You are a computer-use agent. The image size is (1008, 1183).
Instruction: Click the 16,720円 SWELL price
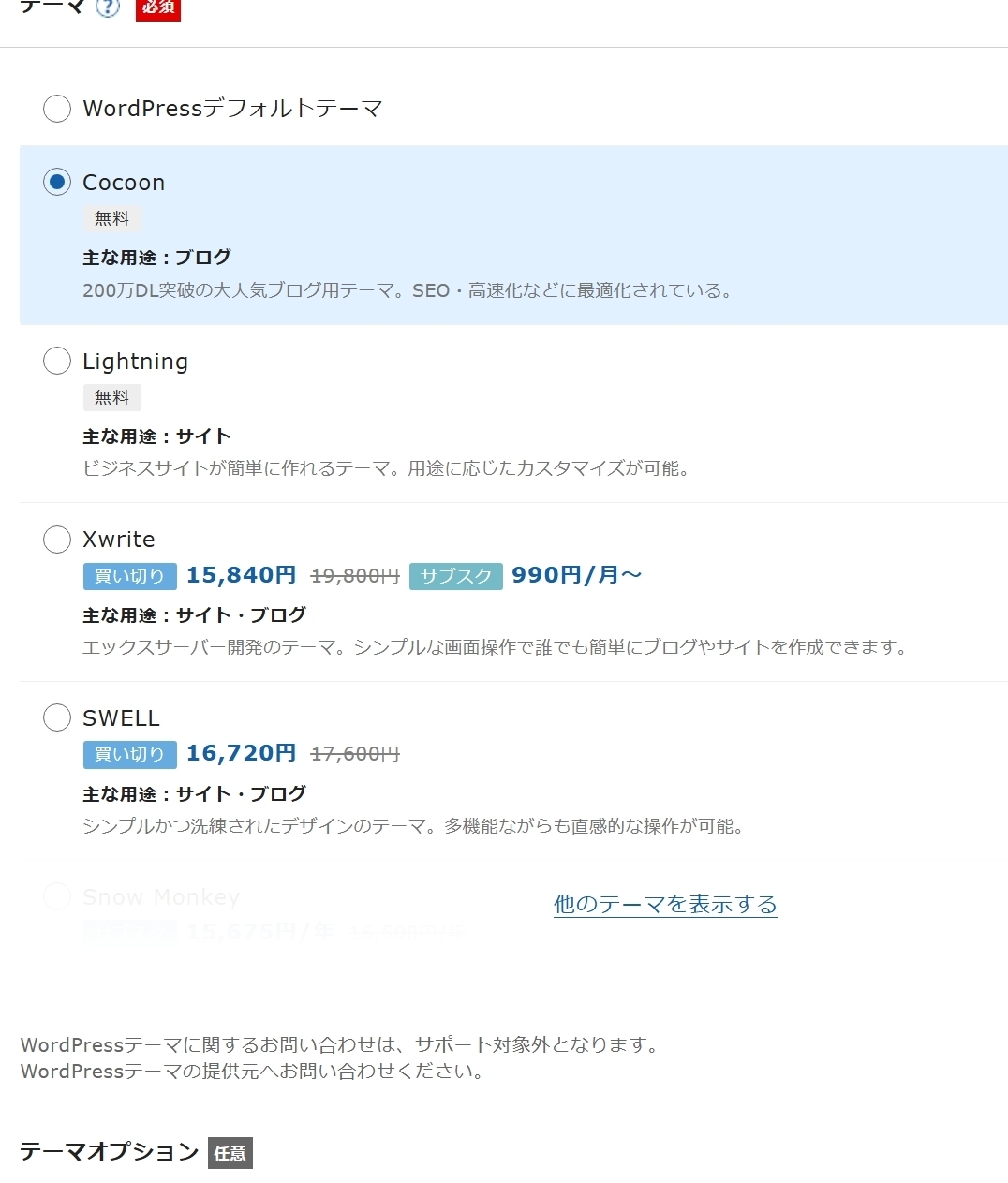[x=241, y=753]
